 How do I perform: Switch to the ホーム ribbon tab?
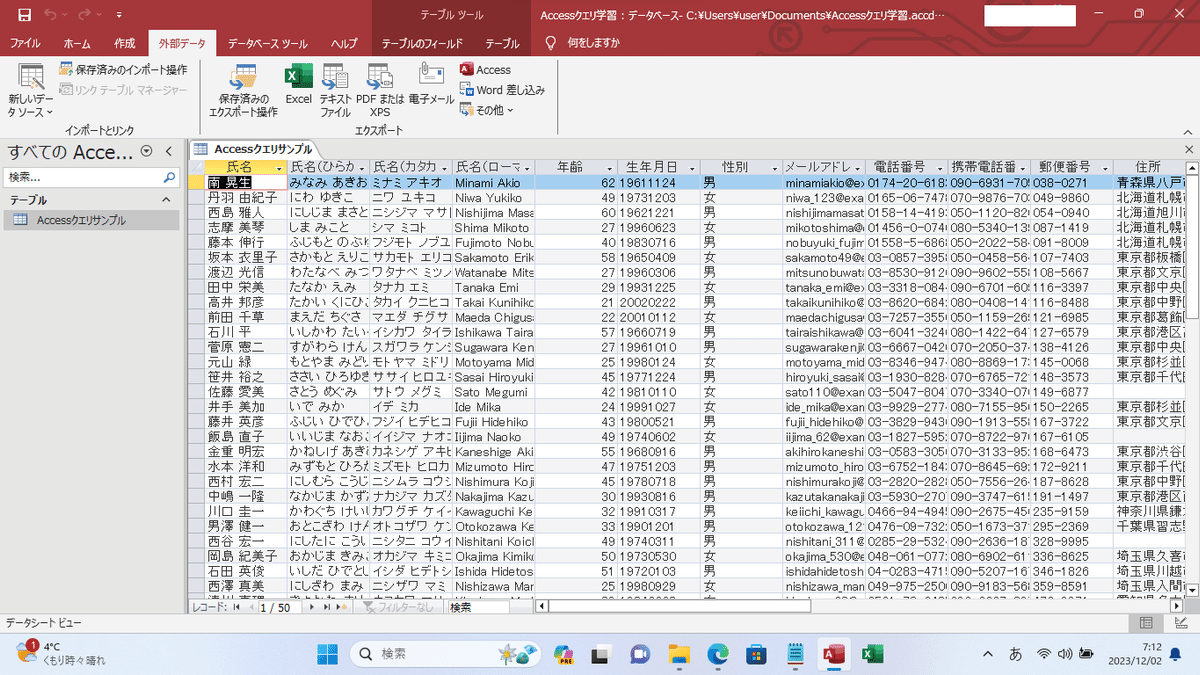77,43
